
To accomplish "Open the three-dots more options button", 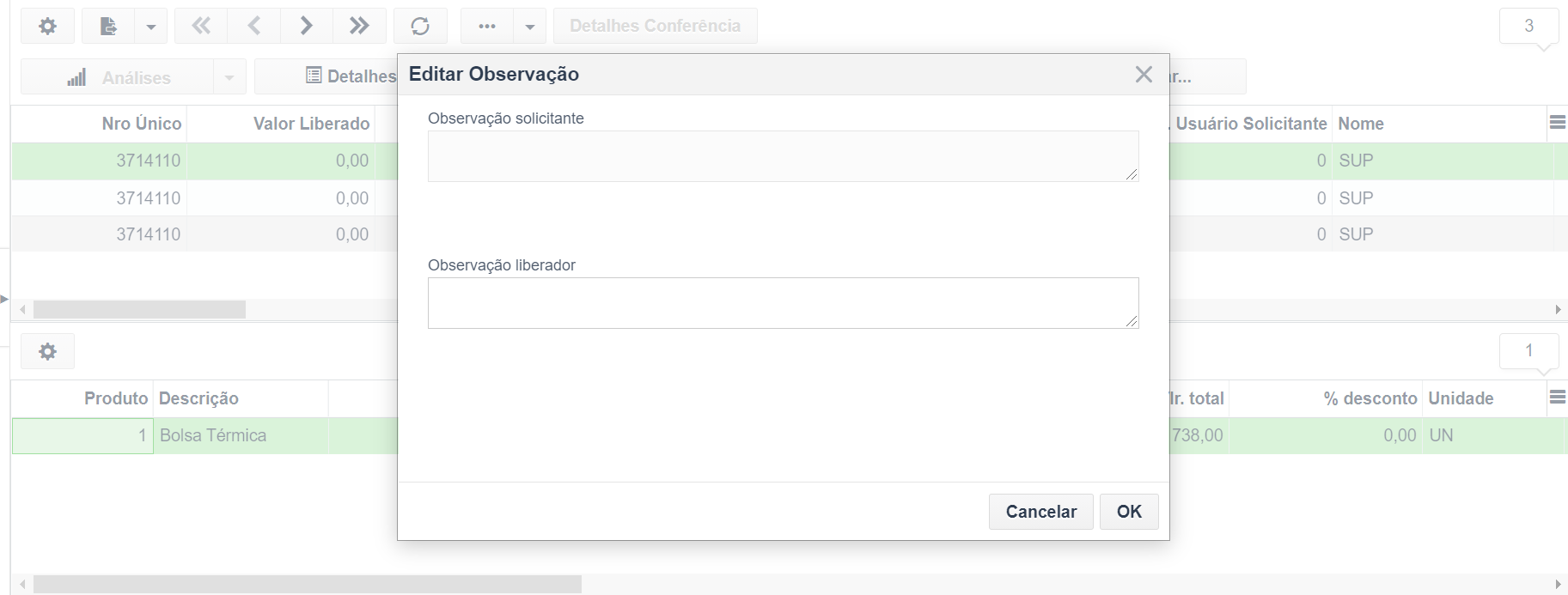I will click(x=487, y=26).
